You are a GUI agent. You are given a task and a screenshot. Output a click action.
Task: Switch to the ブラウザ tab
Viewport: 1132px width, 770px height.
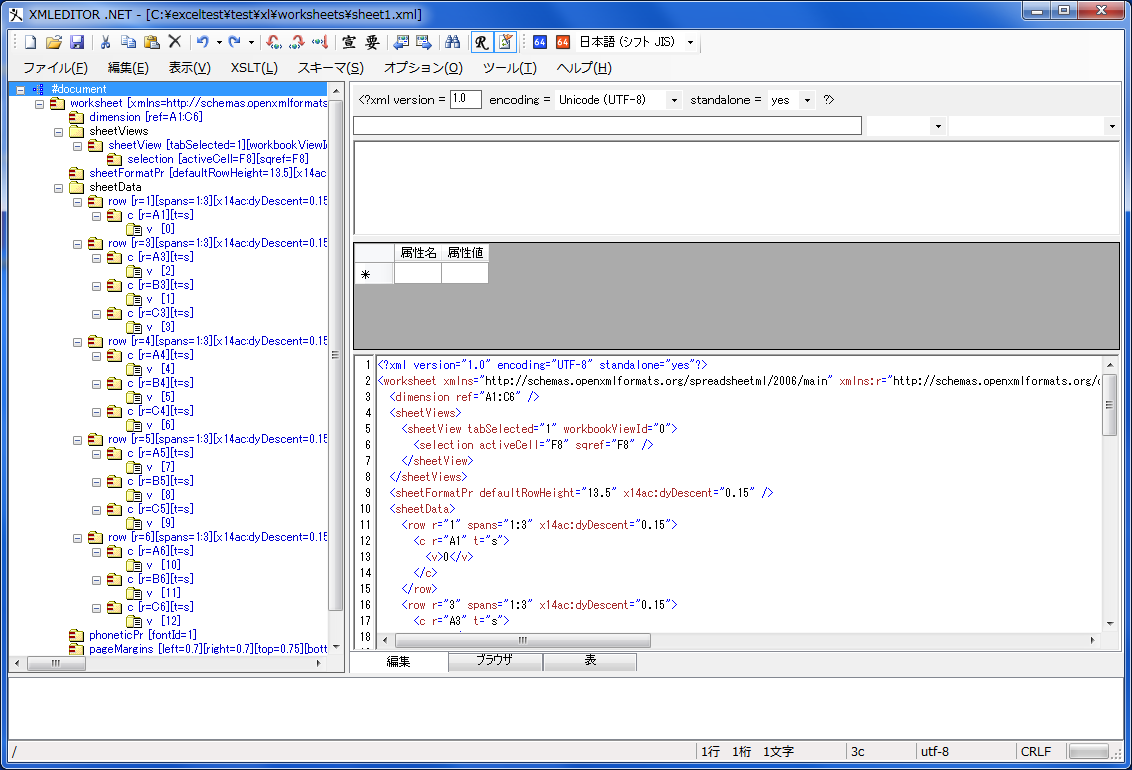pos(495,661)
